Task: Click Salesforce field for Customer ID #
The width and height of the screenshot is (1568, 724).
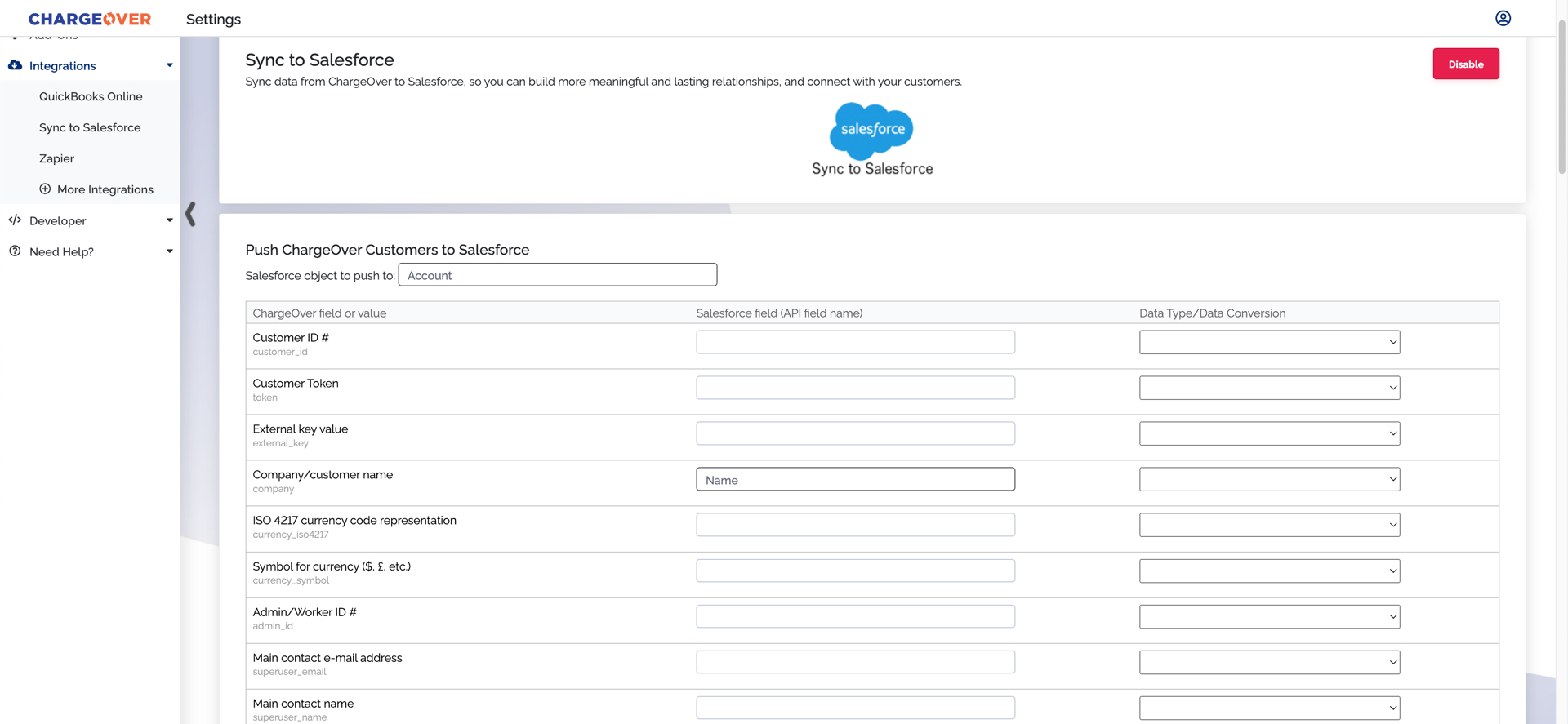Action: click(856, 342)
